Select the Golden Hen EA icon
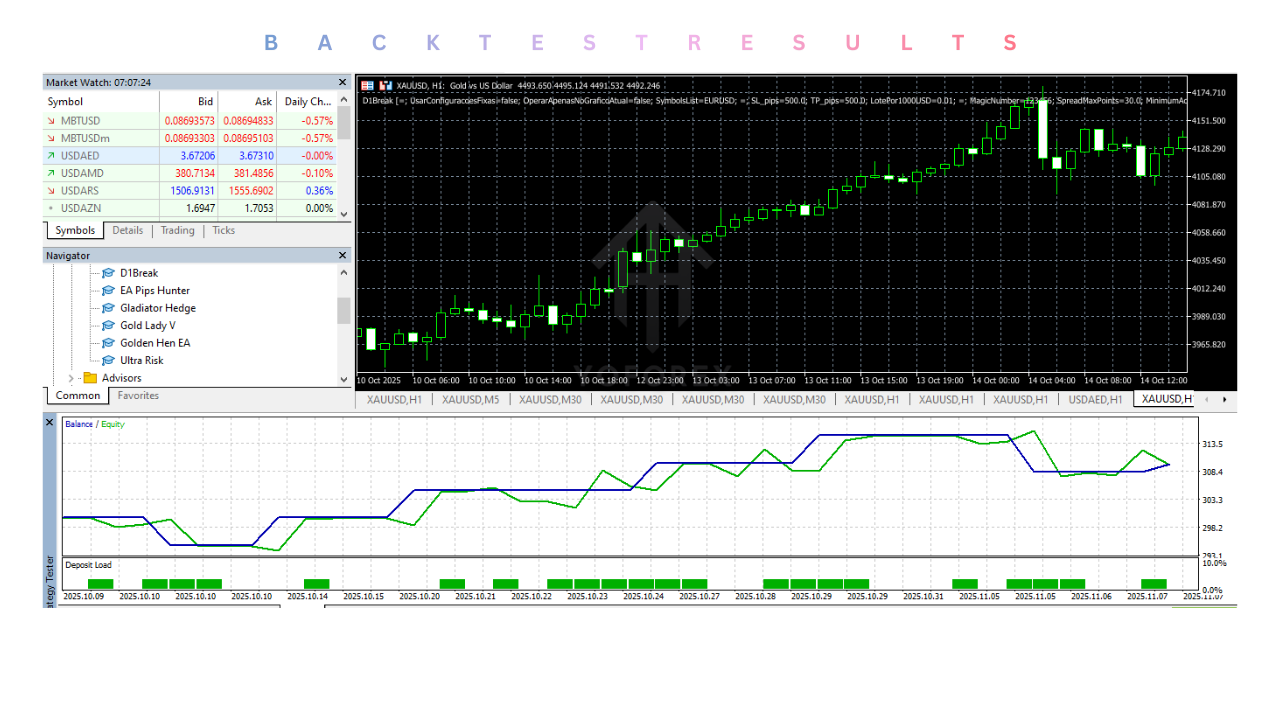 click(x=109, y=343)
